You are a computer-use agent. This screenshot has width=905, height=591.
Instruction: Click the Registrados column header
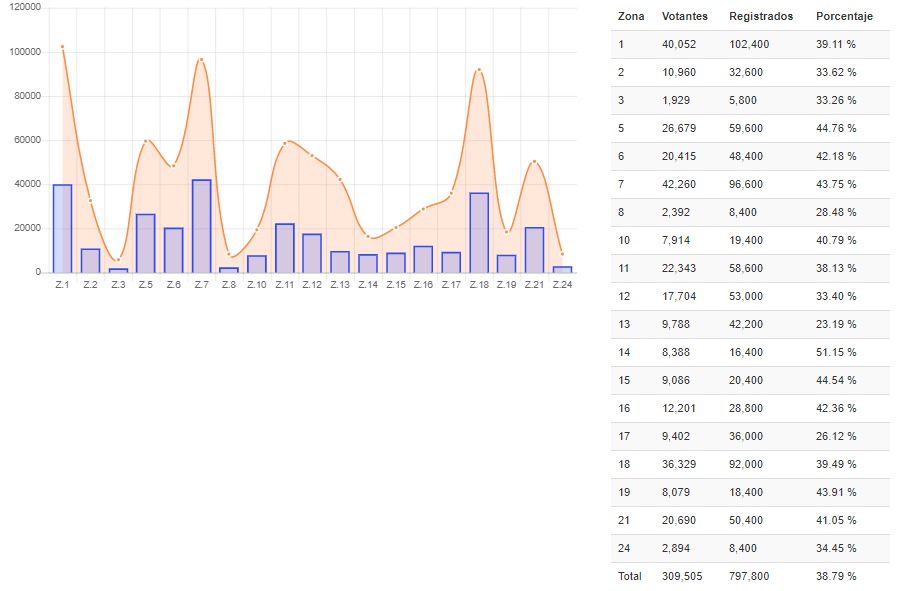click(x=760, y=17)
